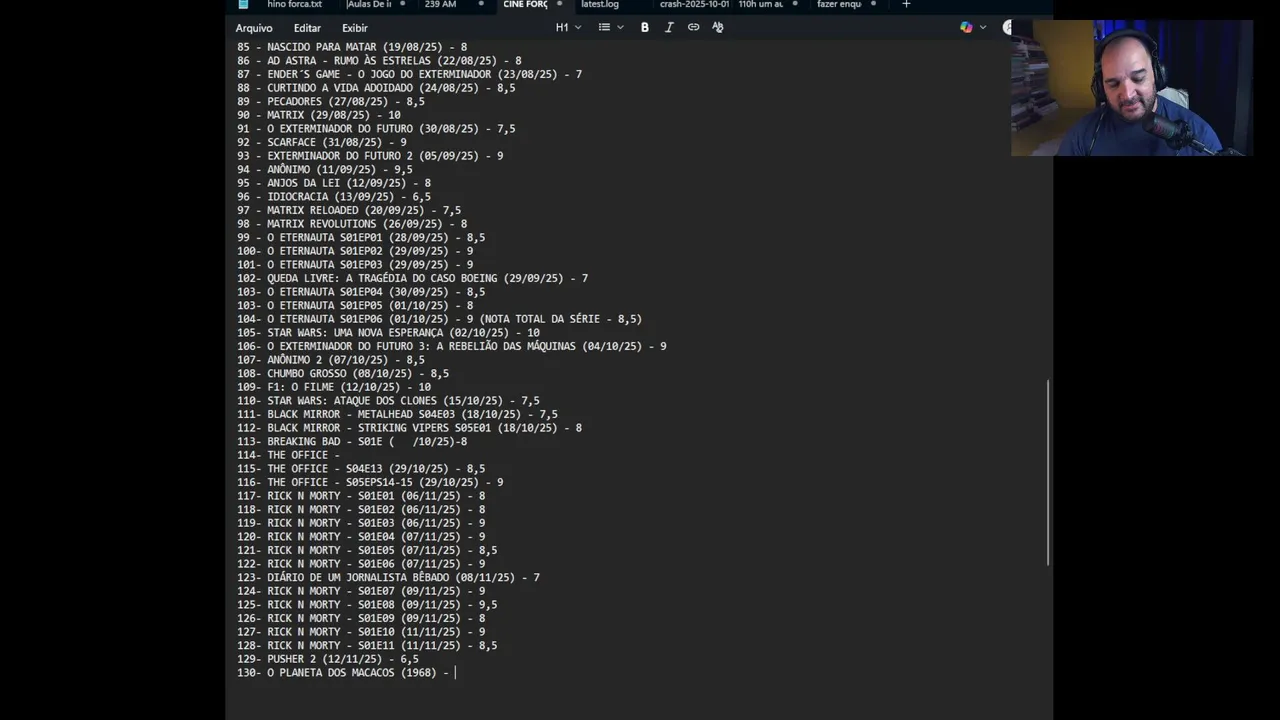The image size is (1280, 720).
Task: Open the Arquivo menu
Action: (x=254, y=28)
